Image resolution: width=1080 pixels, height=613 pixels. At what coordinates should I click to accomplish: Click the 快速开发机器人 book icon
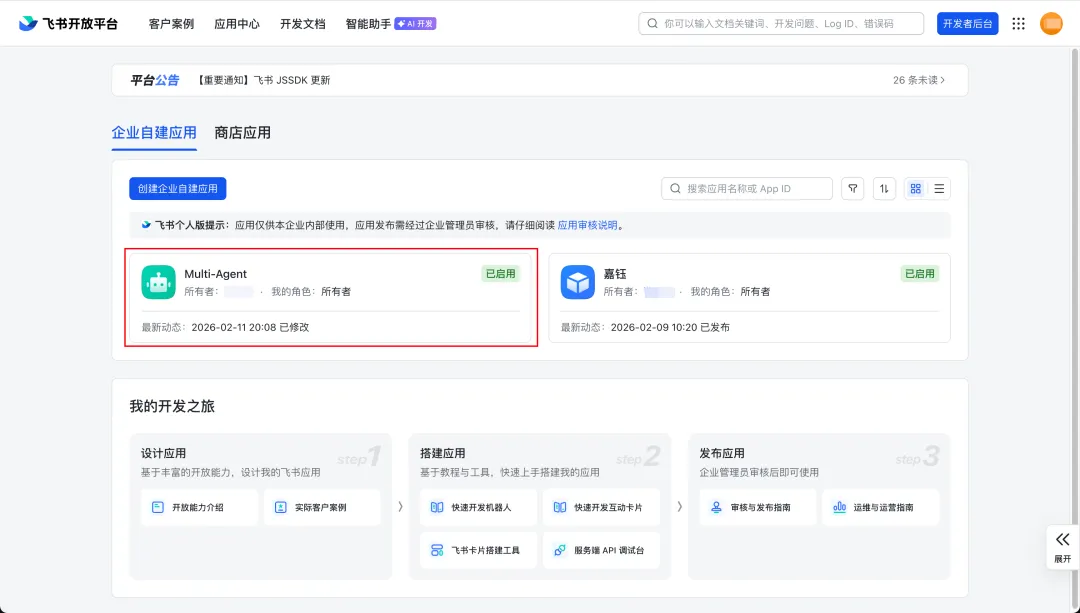click(x=437, y=507)
